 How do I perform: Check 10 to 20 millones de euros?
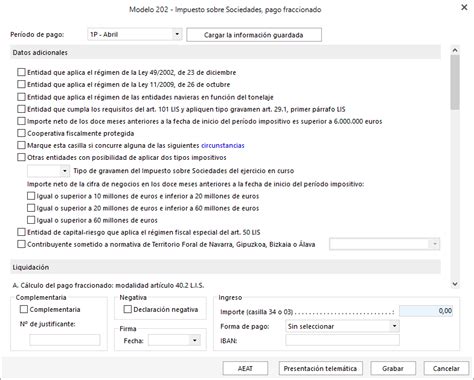pos(31,196)
